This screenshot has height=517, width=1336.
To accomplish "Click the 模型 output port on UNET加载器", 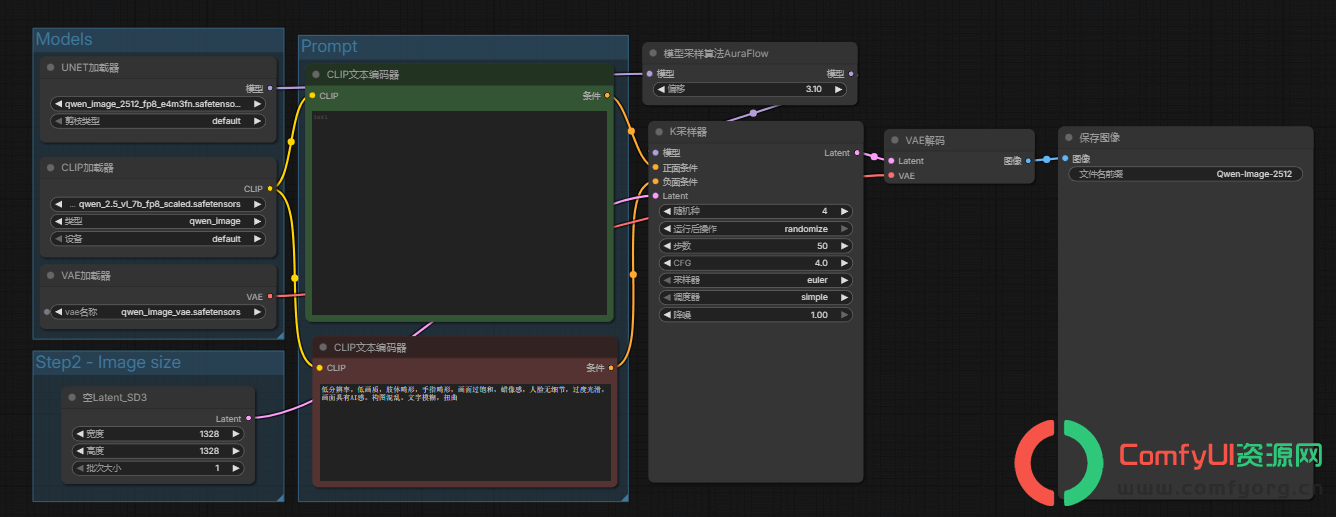I will pyautogui.click(x=270, y=88).
